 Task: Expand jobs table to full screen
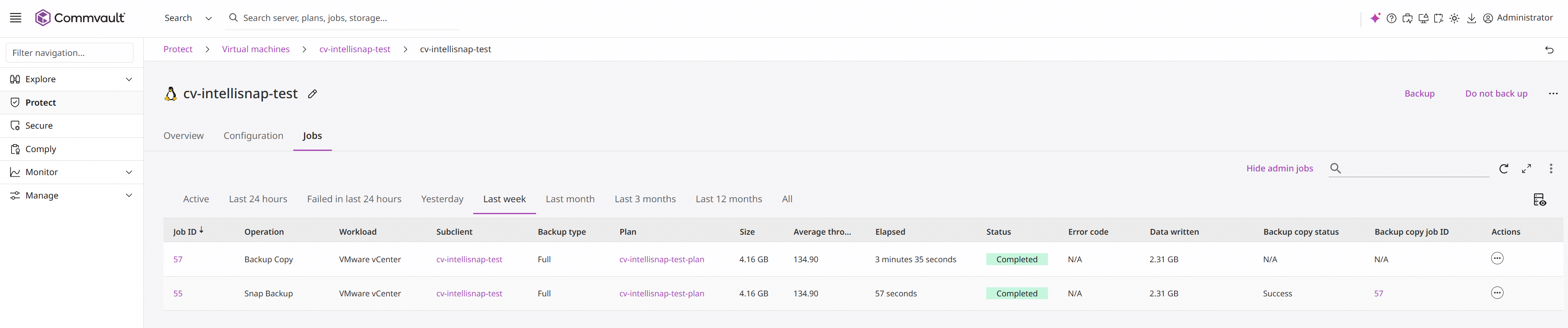(x=1527, y=169)
